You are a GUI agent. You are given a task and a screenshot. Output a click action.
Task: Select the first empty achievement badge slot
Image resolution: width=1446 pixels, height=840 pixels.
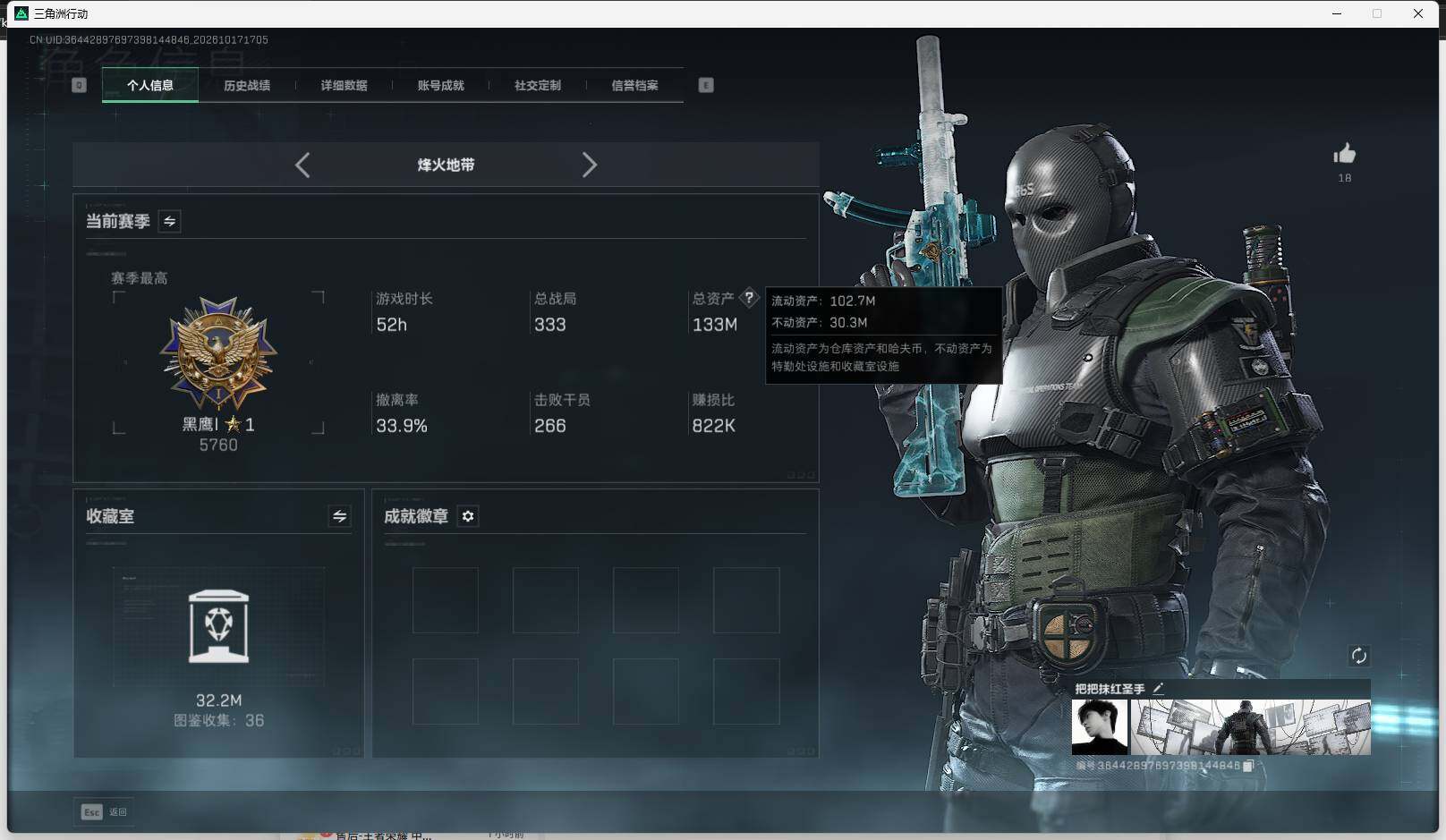(x=445, y=600)
